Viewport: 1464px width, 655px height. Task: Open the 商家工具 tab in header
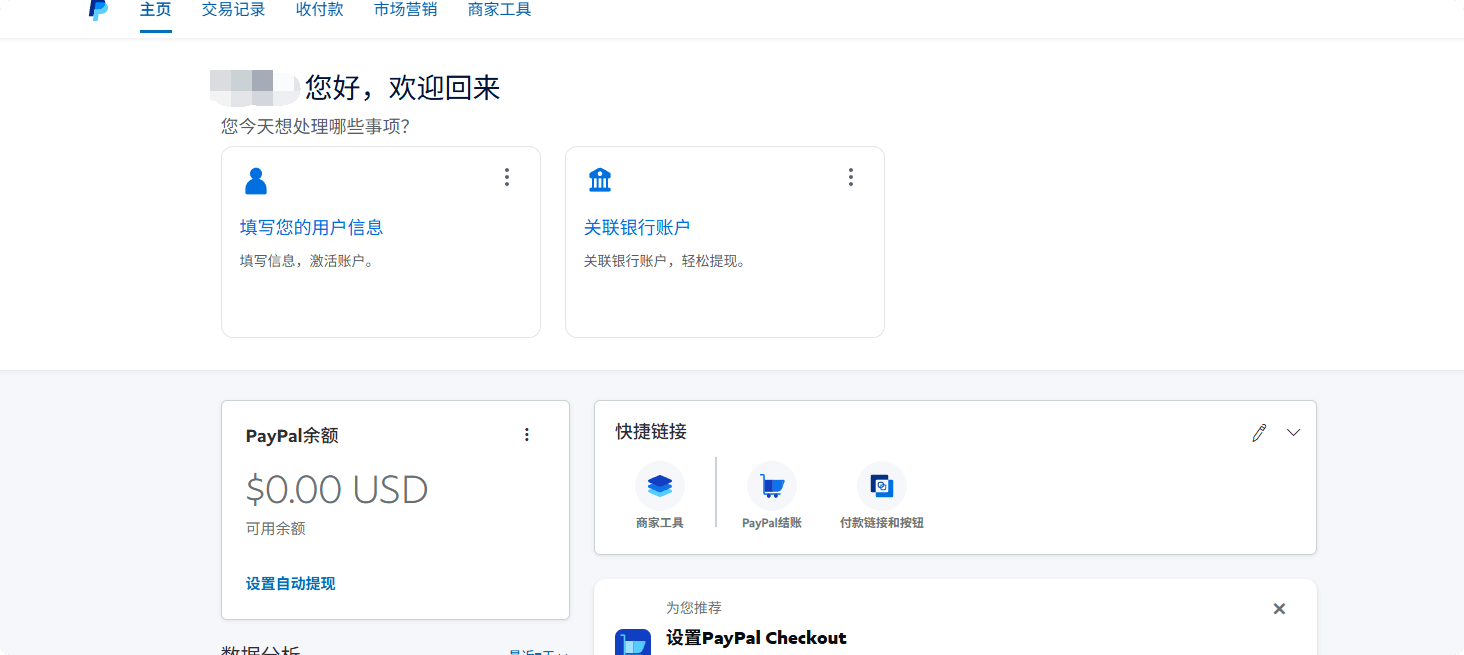point(500,10)
